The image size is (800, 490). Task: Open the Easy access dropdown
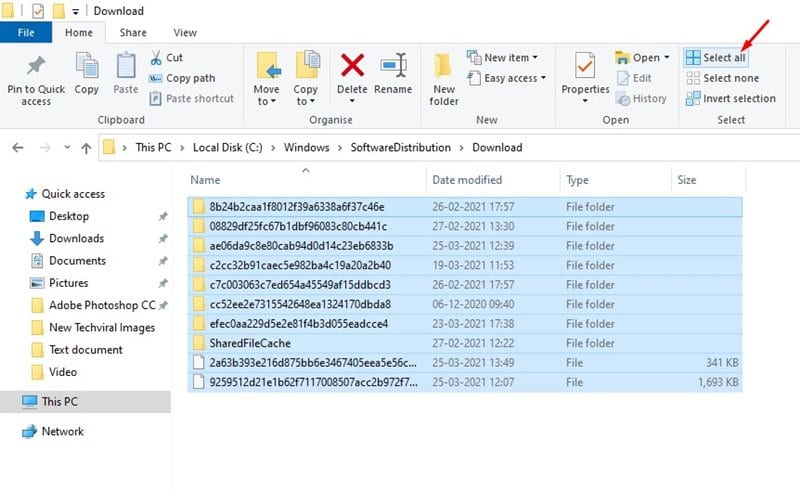tap(507, 78)
